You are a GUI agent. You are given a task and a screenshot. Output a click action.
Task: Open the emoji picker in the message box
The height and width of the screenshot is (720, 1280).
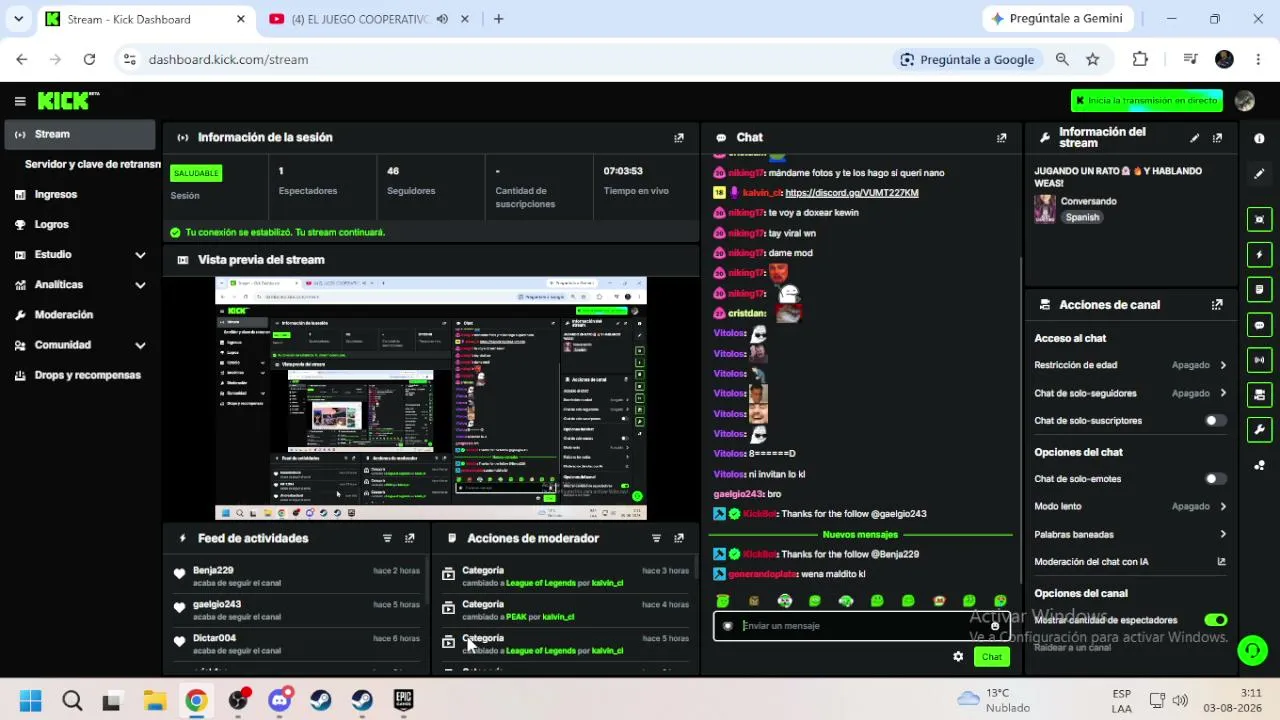[995, 626]
